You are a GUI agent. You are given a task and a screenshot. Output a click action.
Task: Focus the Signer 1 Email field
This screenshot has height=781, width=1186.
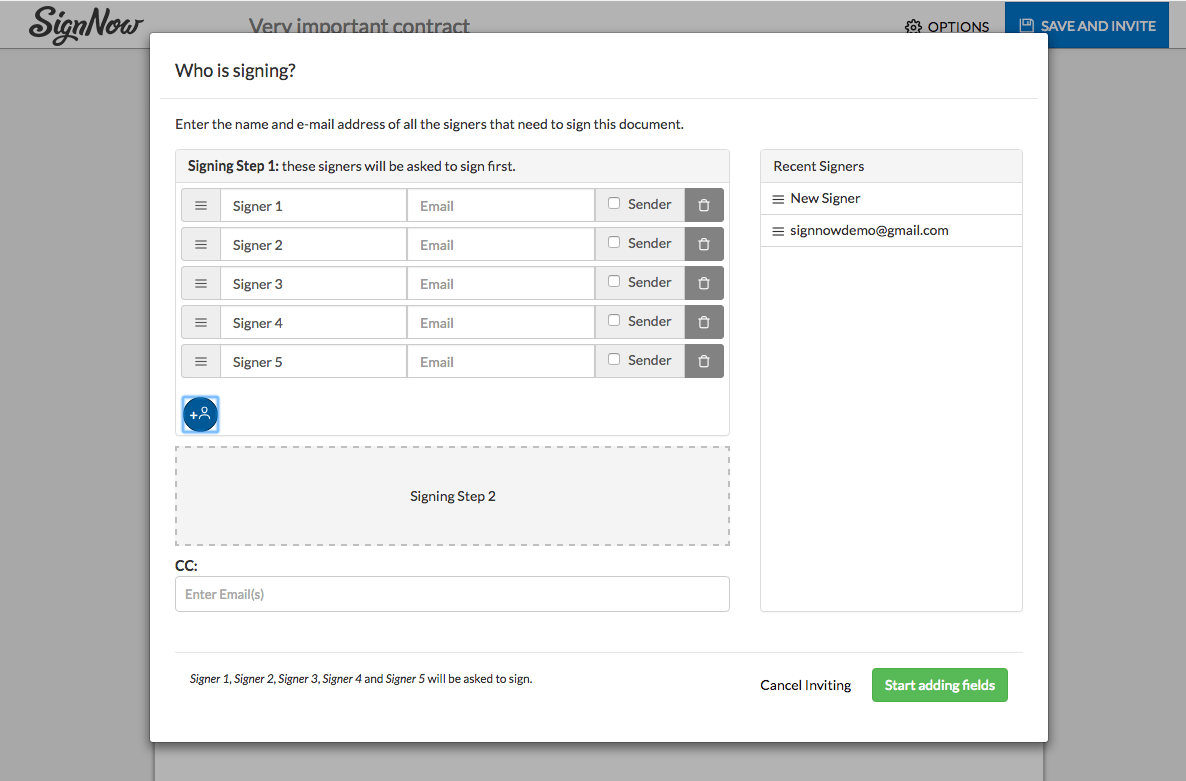coord(500,206)
